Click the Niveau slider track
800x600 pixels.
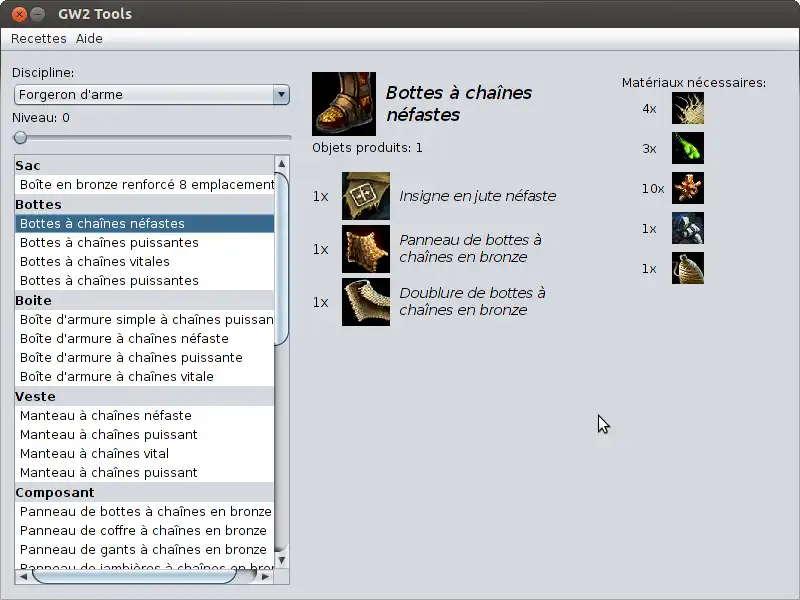152,138
